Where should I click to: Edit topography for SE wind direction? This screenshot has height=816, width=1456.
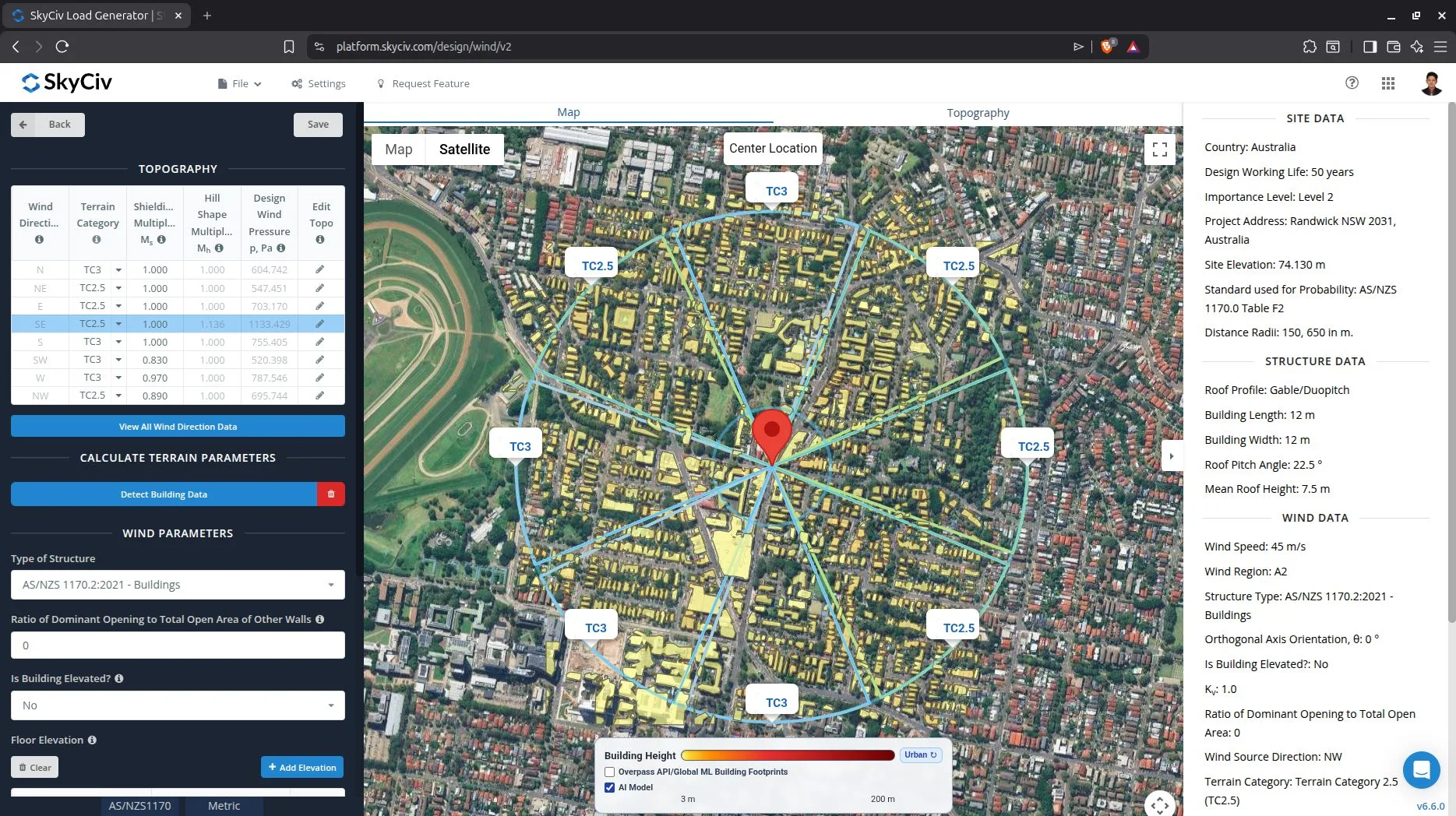(x=319, y=324)
